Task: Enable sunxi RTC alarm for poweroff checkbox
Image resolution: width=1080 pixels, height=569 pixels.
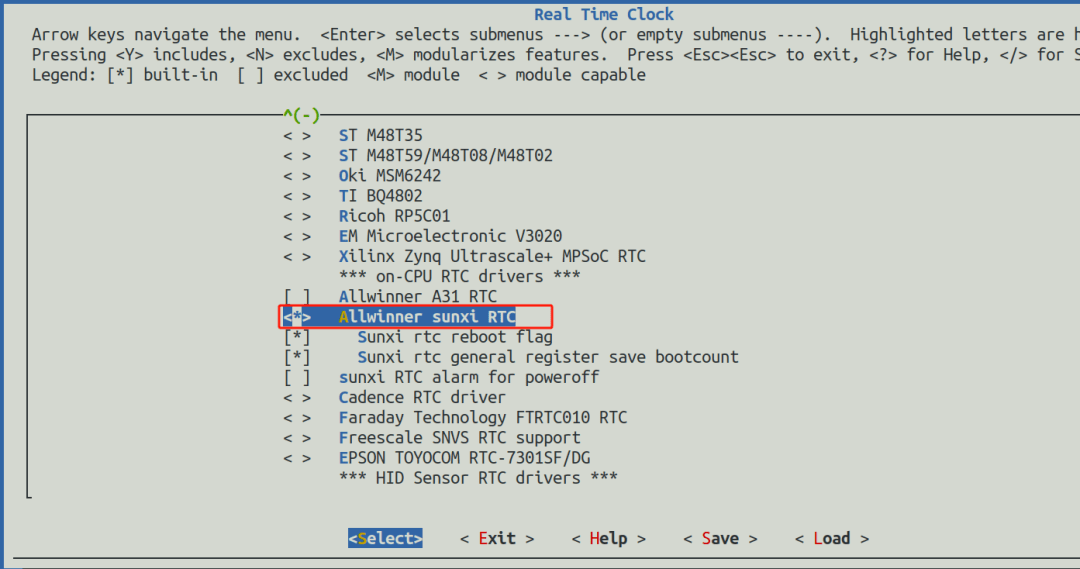Action: pyautogui.click(x=297, y=377)
